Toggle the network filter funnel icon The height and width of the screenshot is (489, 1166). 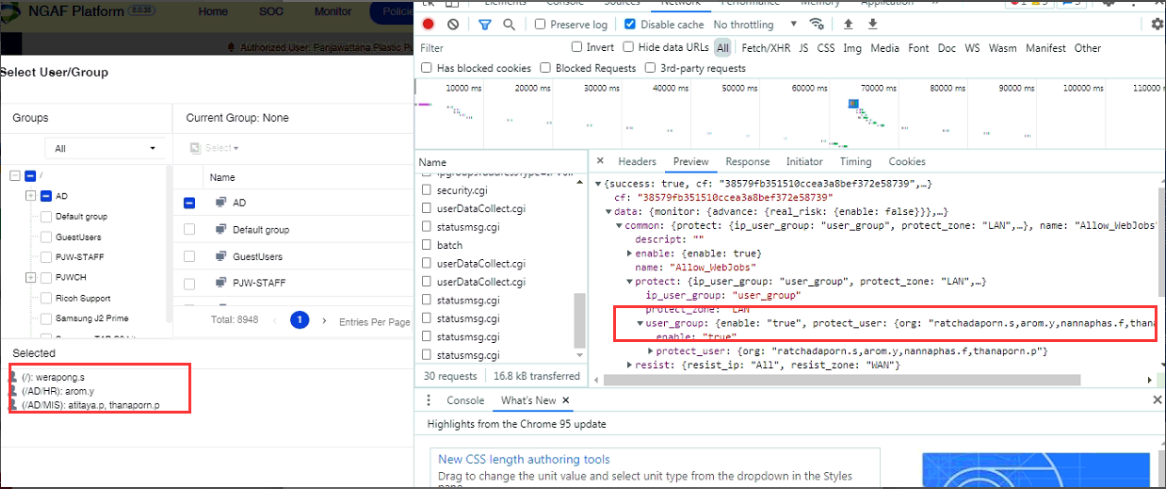tap(485, 24)
